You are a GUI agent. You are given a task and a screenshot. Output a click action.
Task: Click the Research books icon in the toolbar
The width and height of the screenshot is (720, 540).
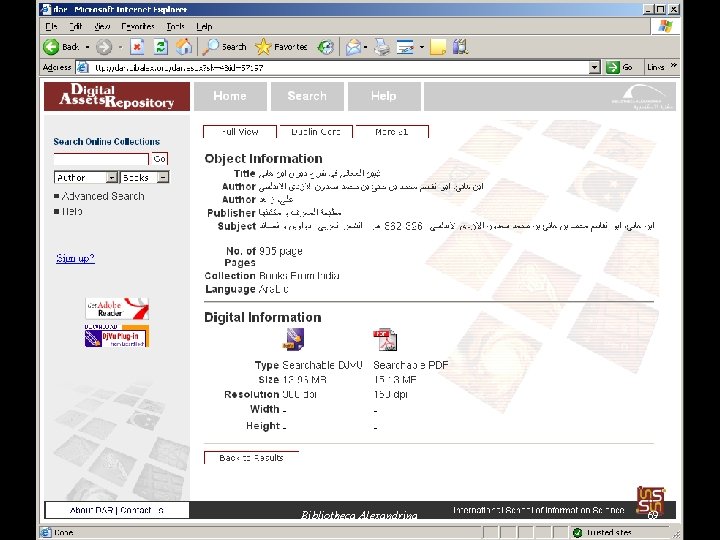pyautogui.click(x=460, y=46)
